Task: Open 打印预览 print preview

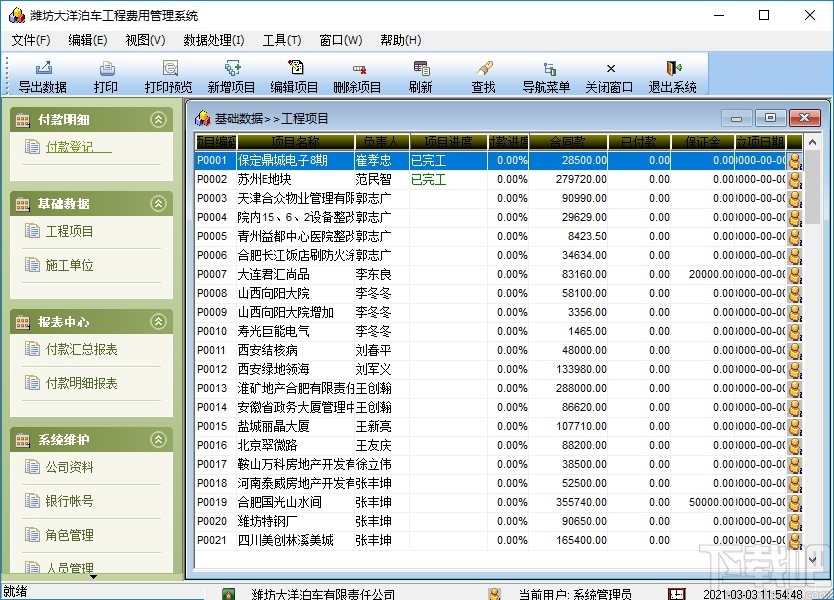Action: coord(168,75)
